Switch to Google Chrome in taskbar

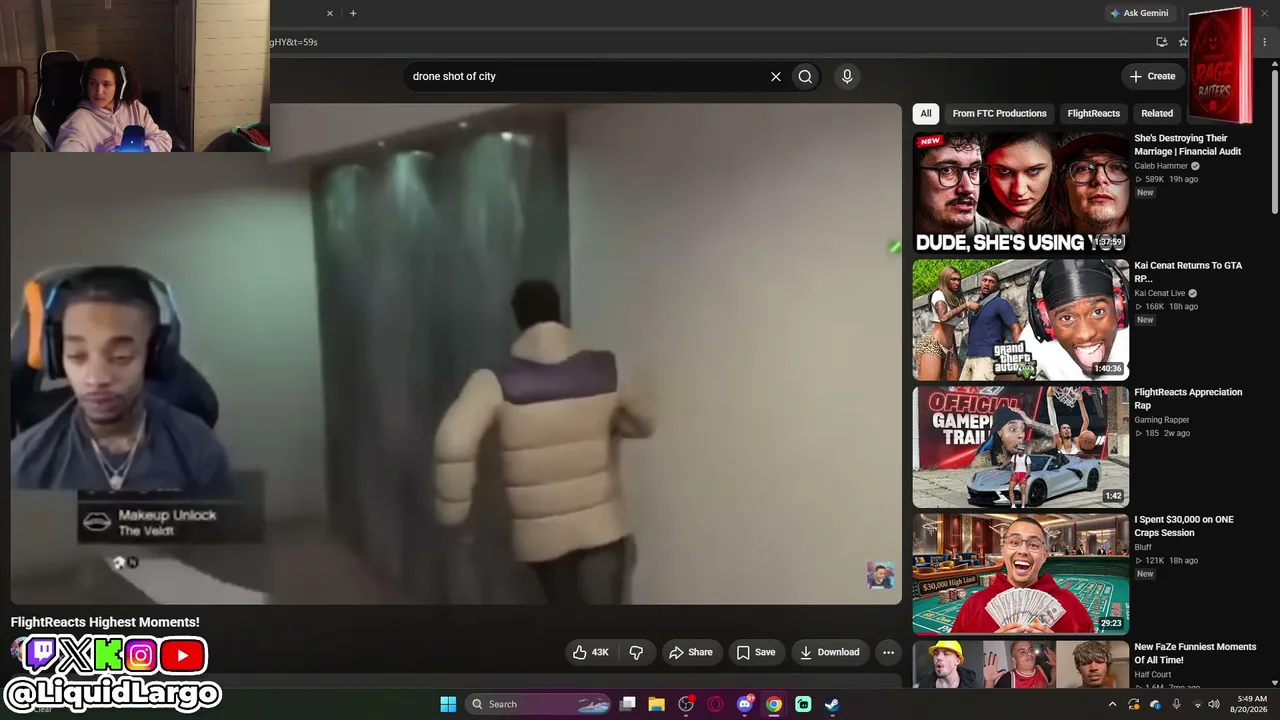click(774, 704)
